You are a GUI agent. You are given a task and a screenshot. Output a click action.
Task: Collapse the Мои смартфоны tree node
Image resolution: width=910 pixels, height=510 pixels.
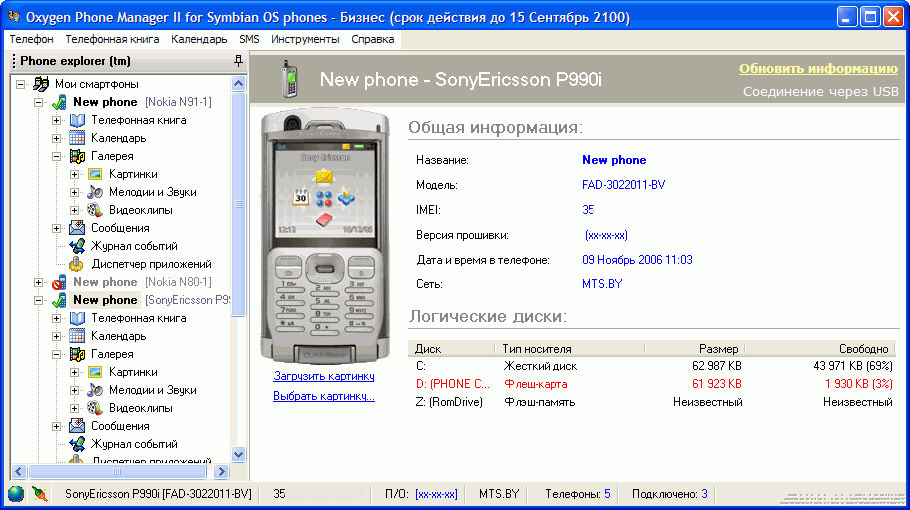(x=21, y=85)
